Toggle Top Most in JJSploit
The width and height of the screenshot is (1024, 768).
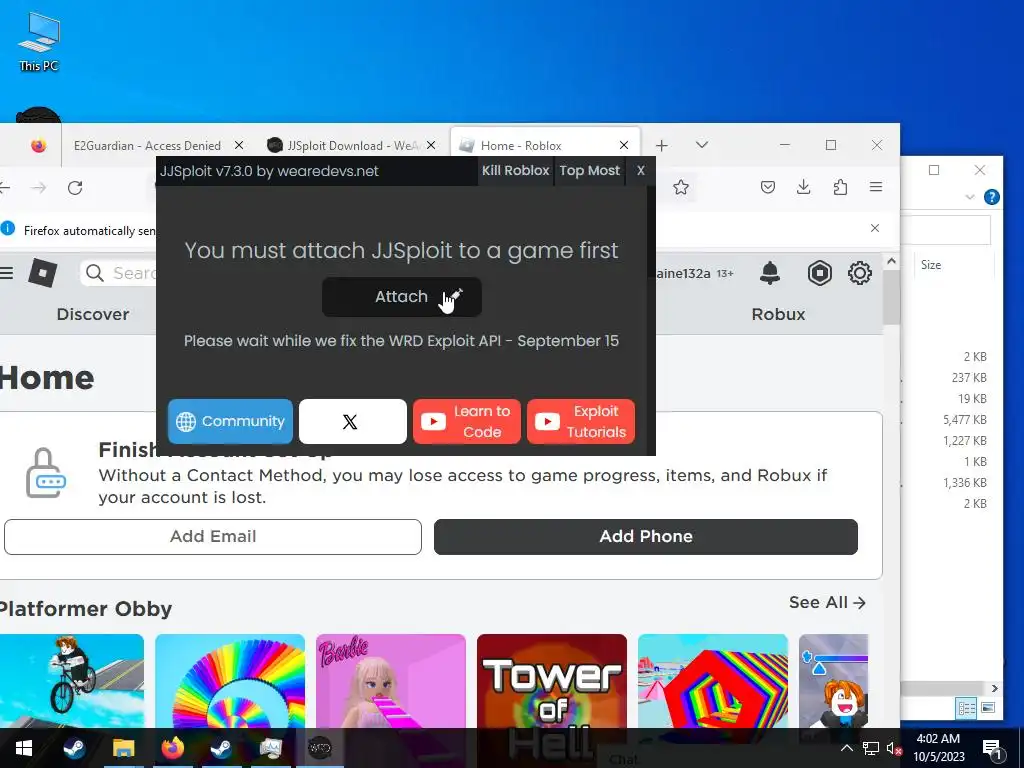589,170
